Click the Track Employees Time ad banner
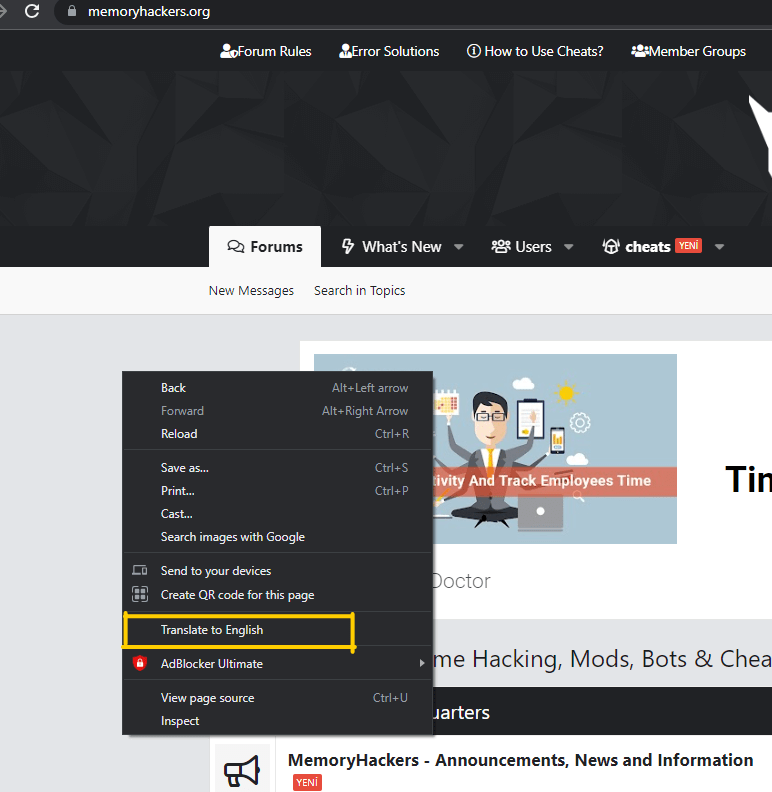 (554, 449)
